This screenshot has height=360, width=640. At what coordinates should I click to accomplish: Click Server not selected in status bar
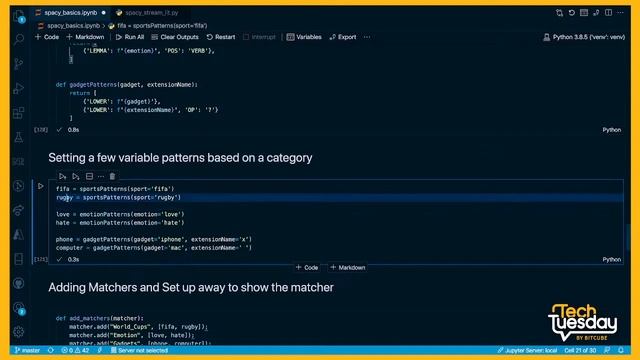[x=139, y=350]
